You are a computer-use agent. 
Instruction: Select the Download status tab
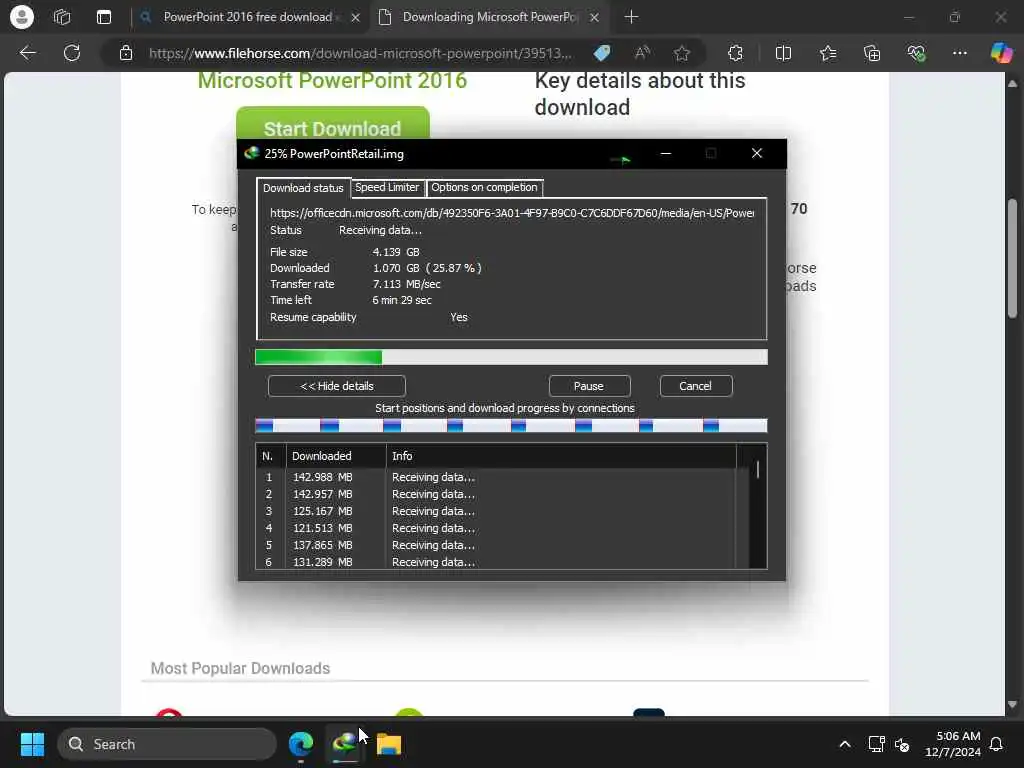pyautogui.click(x=303, y=188)
